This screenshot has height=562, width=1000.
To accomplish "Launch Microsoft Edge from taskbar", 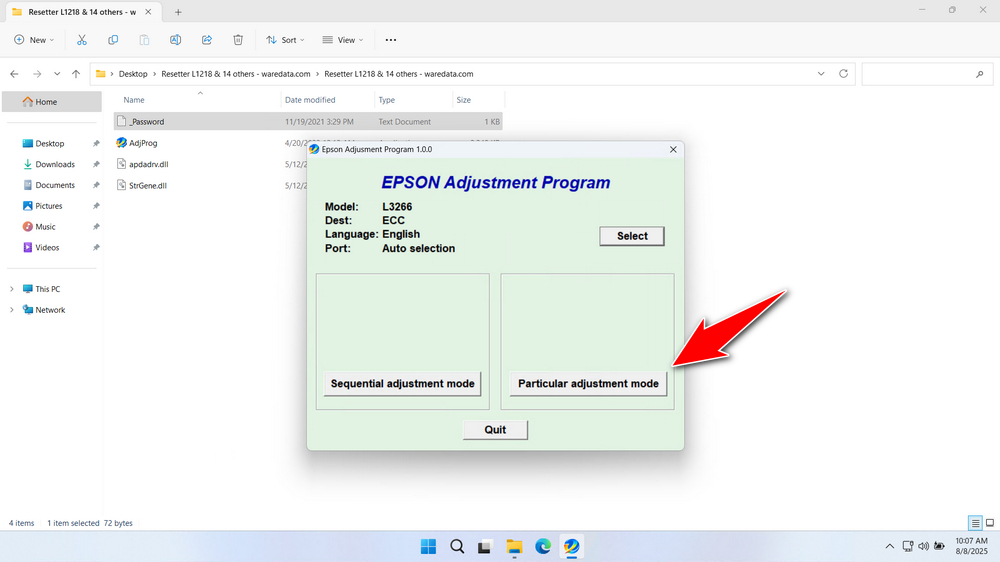I will click(543, 547).
